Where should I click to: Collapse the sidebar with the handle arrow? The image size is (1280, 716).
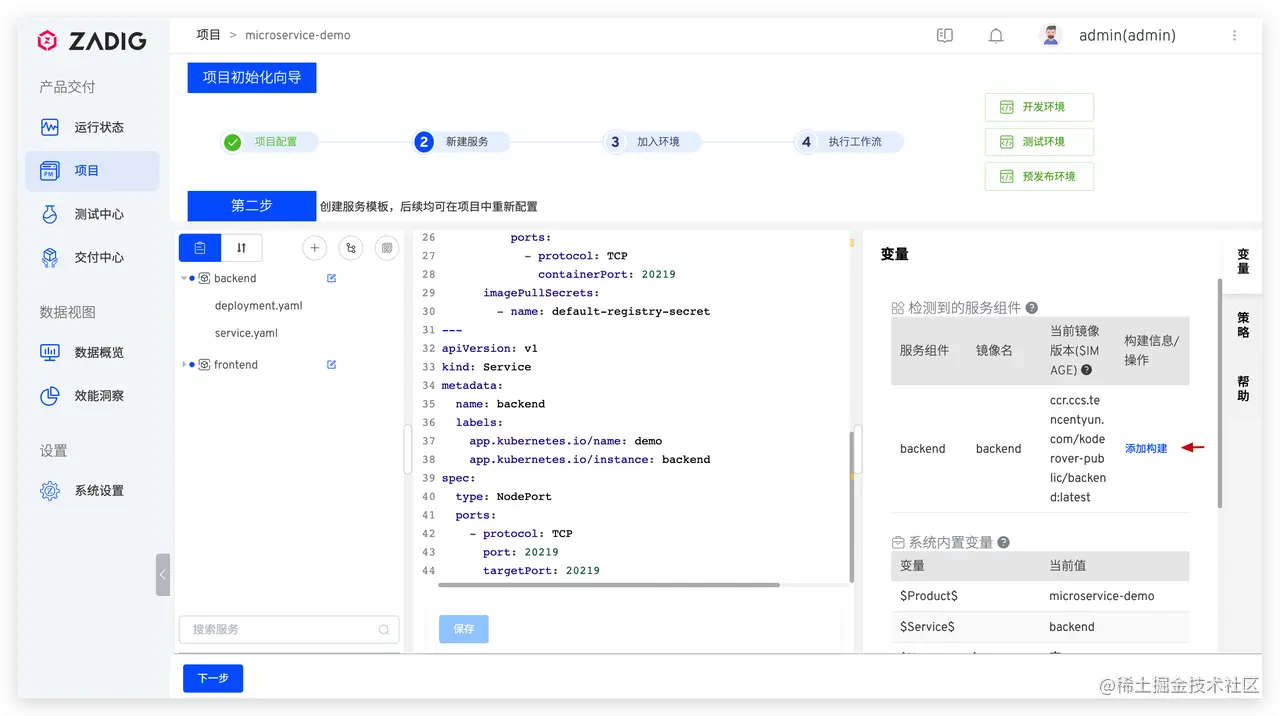click(x=163, y=575)
